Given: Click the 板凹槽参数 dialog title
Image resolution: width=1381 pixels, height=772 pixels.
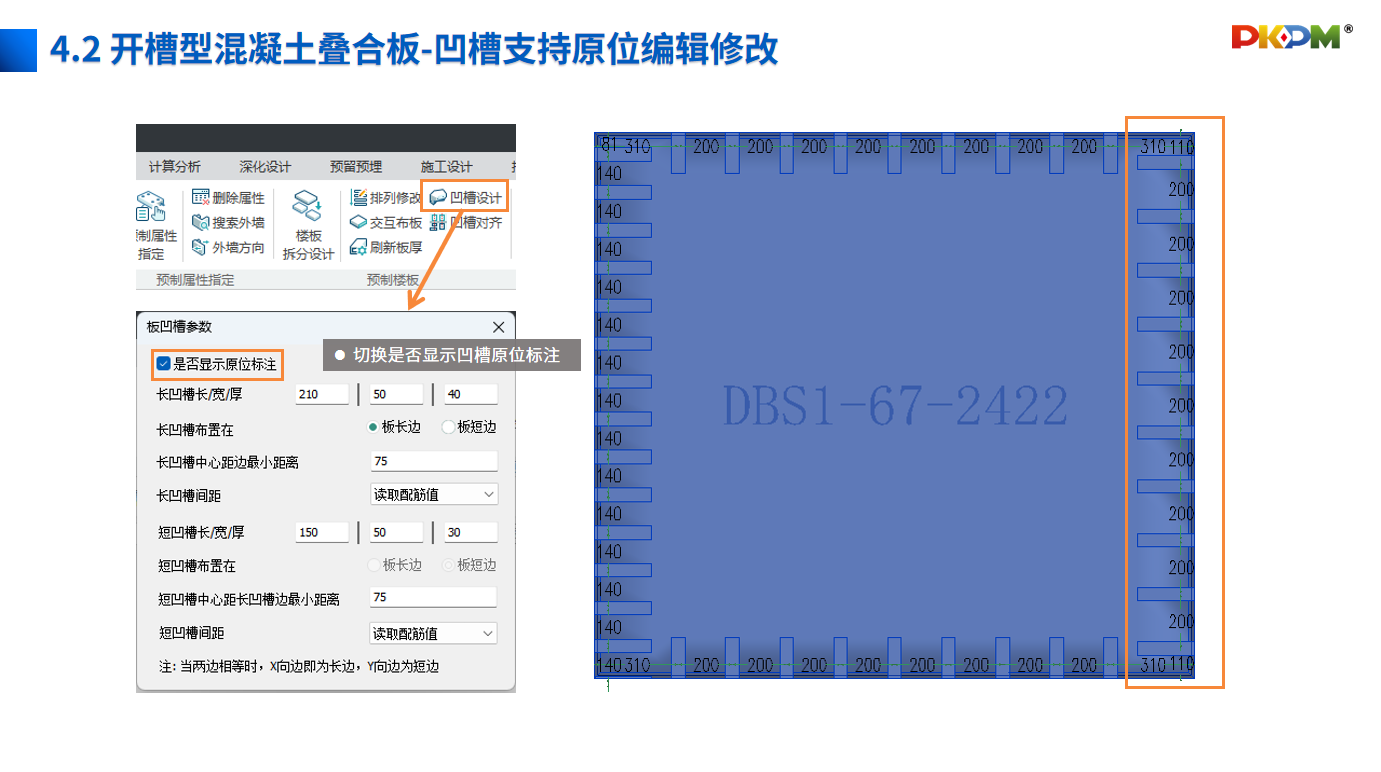Looking at the screenshot, I should 179,327.
